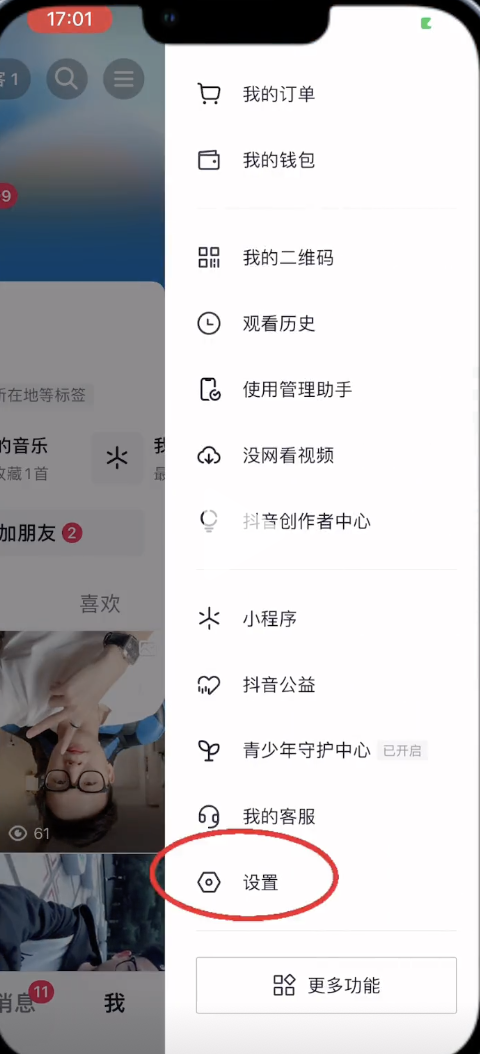
Task: Open 使用管理助手 phone icon
Action: 209,390
